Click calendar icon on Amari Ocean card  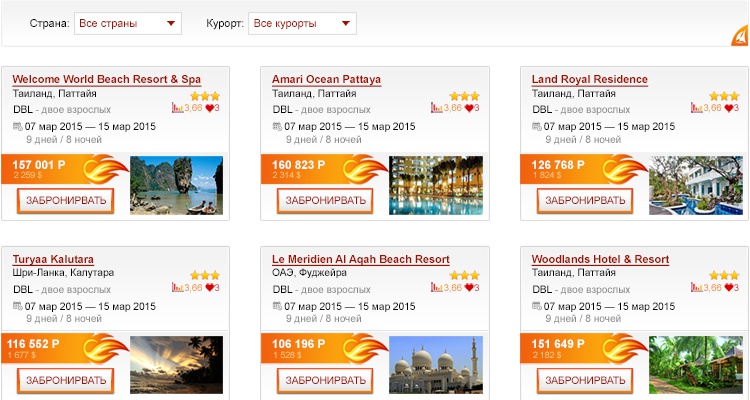(x=277, y=126)
